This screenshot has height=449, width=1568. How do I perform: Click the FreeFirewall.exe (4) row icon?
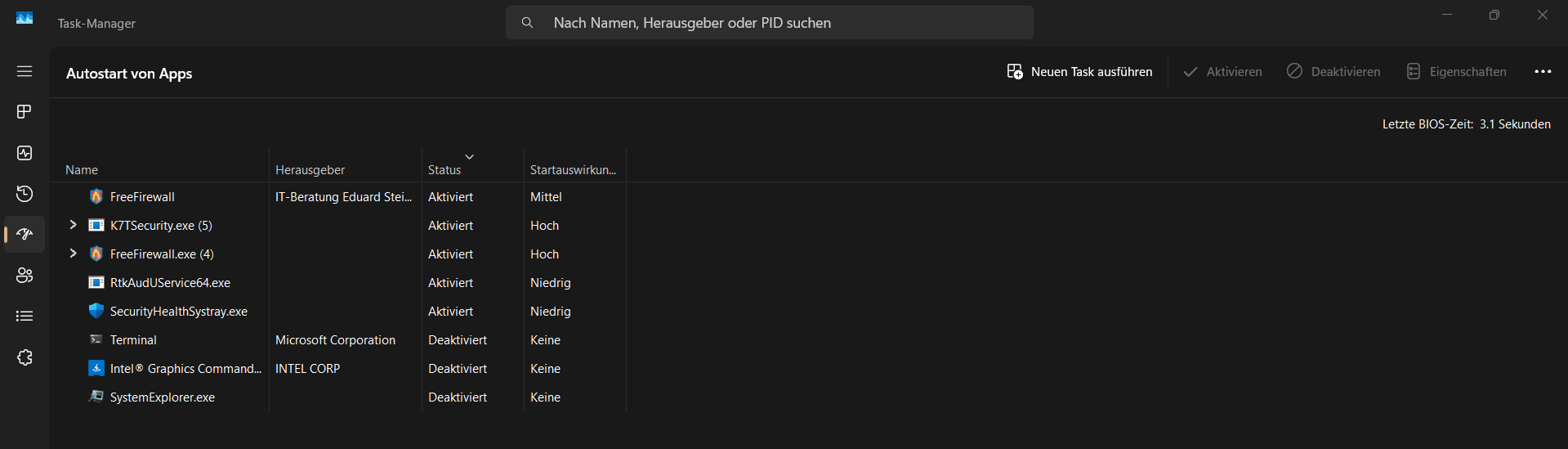tap(96, 254)
